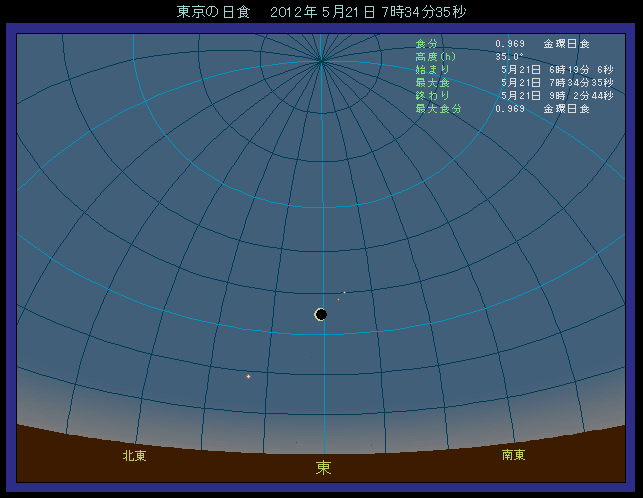Click the 35.0° altitude value

click(x=509, y=57)
